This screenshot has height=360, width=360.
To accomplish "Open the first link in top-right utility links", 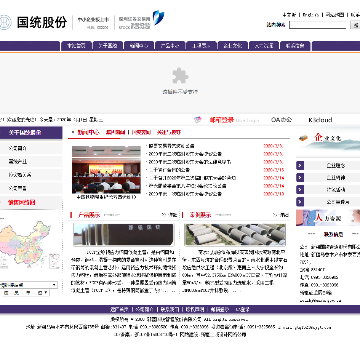I will coord(289,15).
